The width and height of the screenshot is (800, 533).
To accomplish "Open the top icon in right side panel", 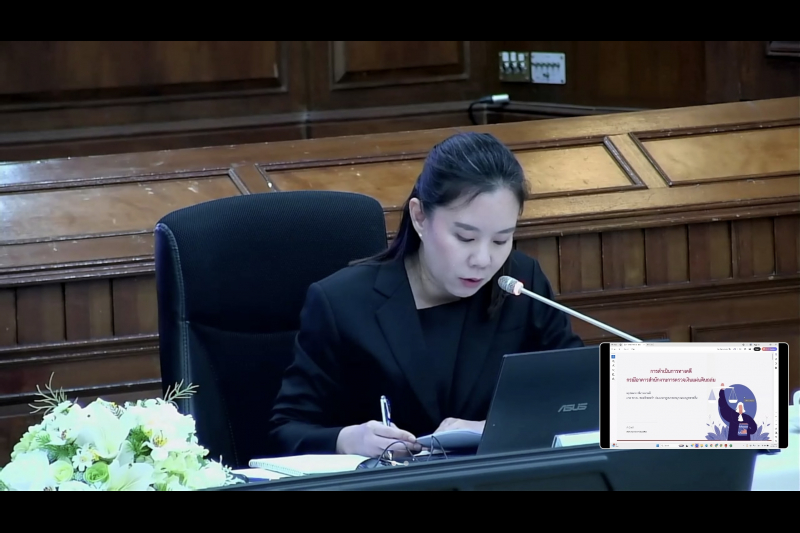I will (x=776, y=355).
